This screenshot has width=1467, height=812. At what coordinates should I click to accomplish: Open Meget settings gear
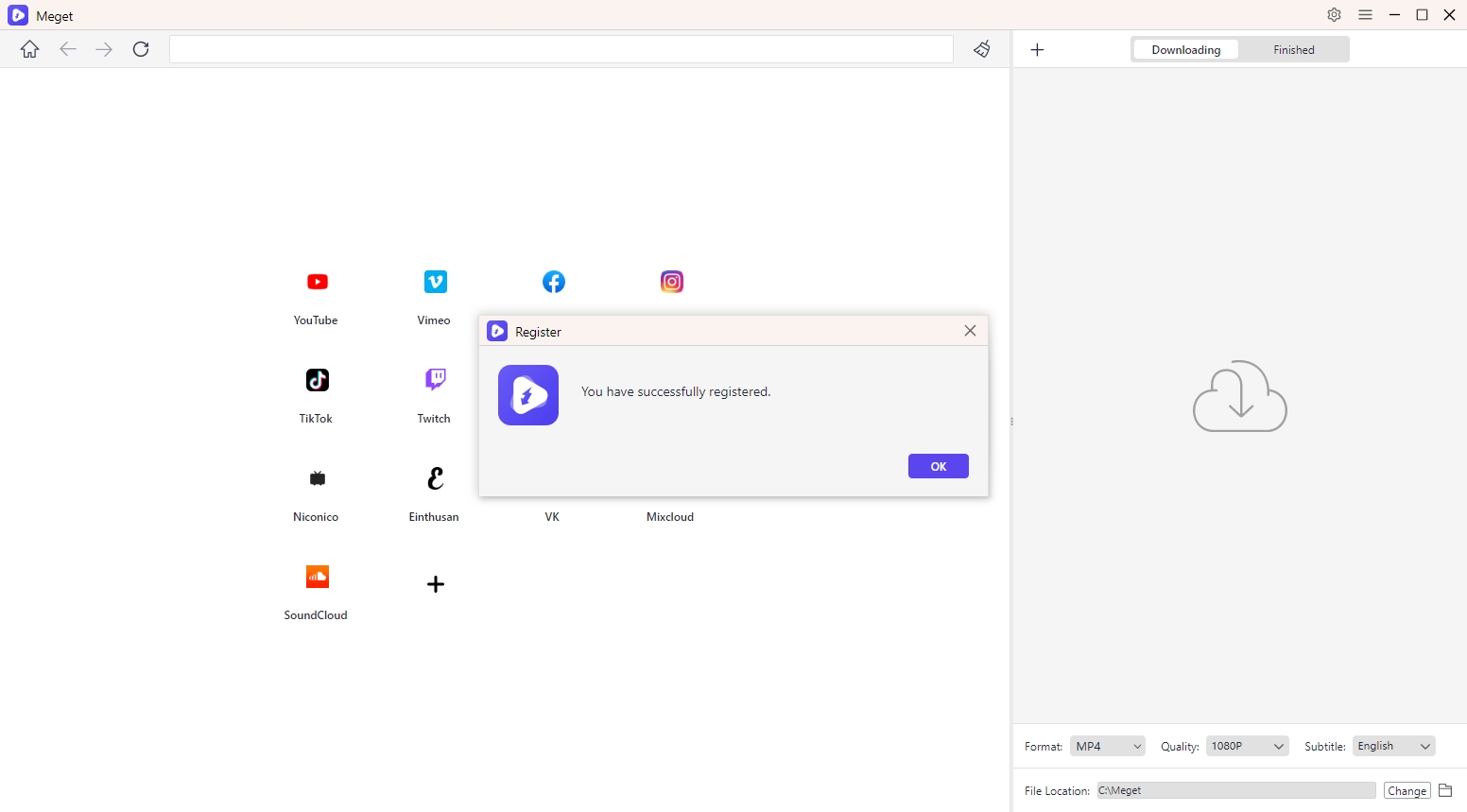click(x=1334, y=15)
